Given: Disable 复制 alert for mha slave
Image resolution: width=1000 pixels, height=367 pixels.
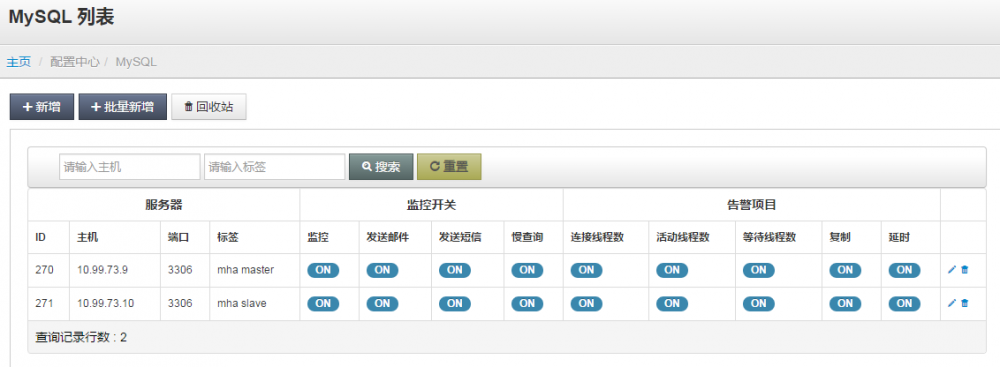Looking at the screenshot, I should [x=845, y=303].
